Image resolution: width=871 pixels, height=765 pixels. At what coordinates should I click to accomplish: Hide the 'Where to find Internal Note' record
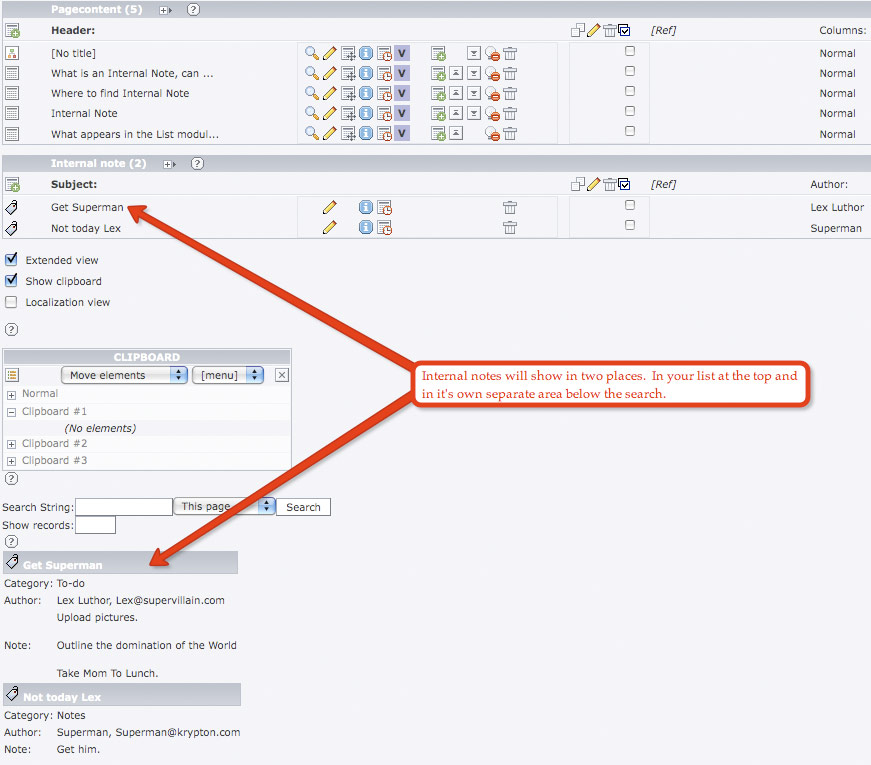[492, 94]
